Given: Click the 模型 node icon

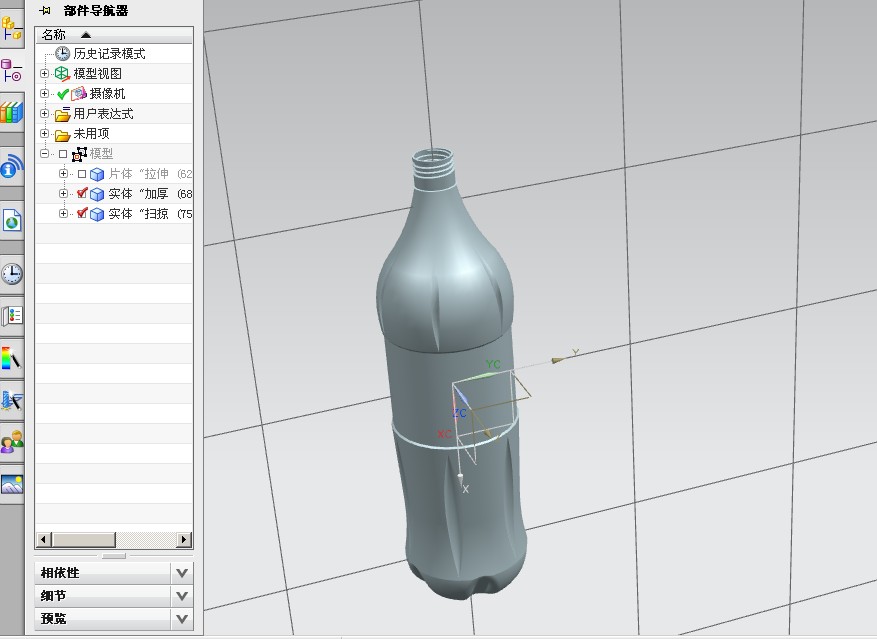Looking at the screenshot, I should [x=79, y=154].
